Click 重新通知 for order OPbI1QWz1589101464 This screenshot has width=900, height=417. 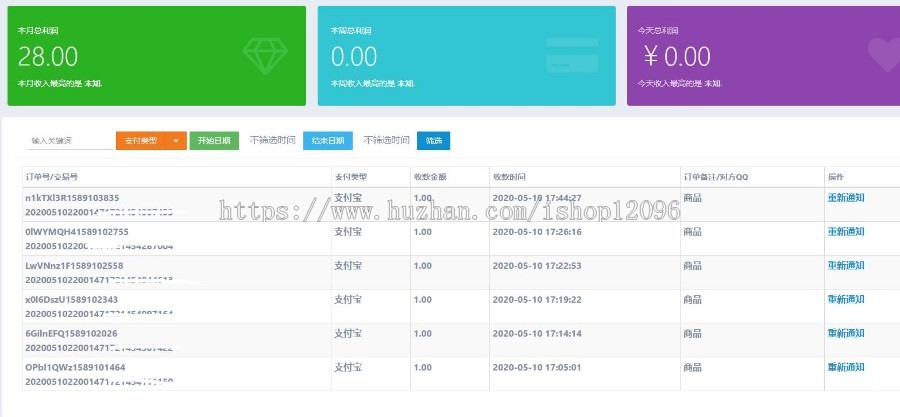pyautogui.click(x=845, y=367)
